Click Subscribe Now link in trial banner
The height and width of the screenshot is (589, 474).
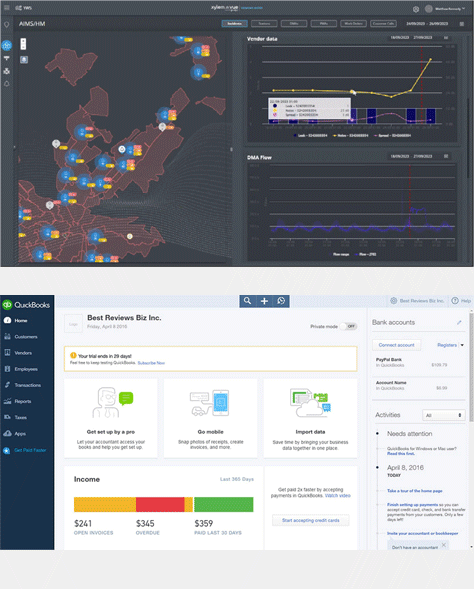[151, 363]
